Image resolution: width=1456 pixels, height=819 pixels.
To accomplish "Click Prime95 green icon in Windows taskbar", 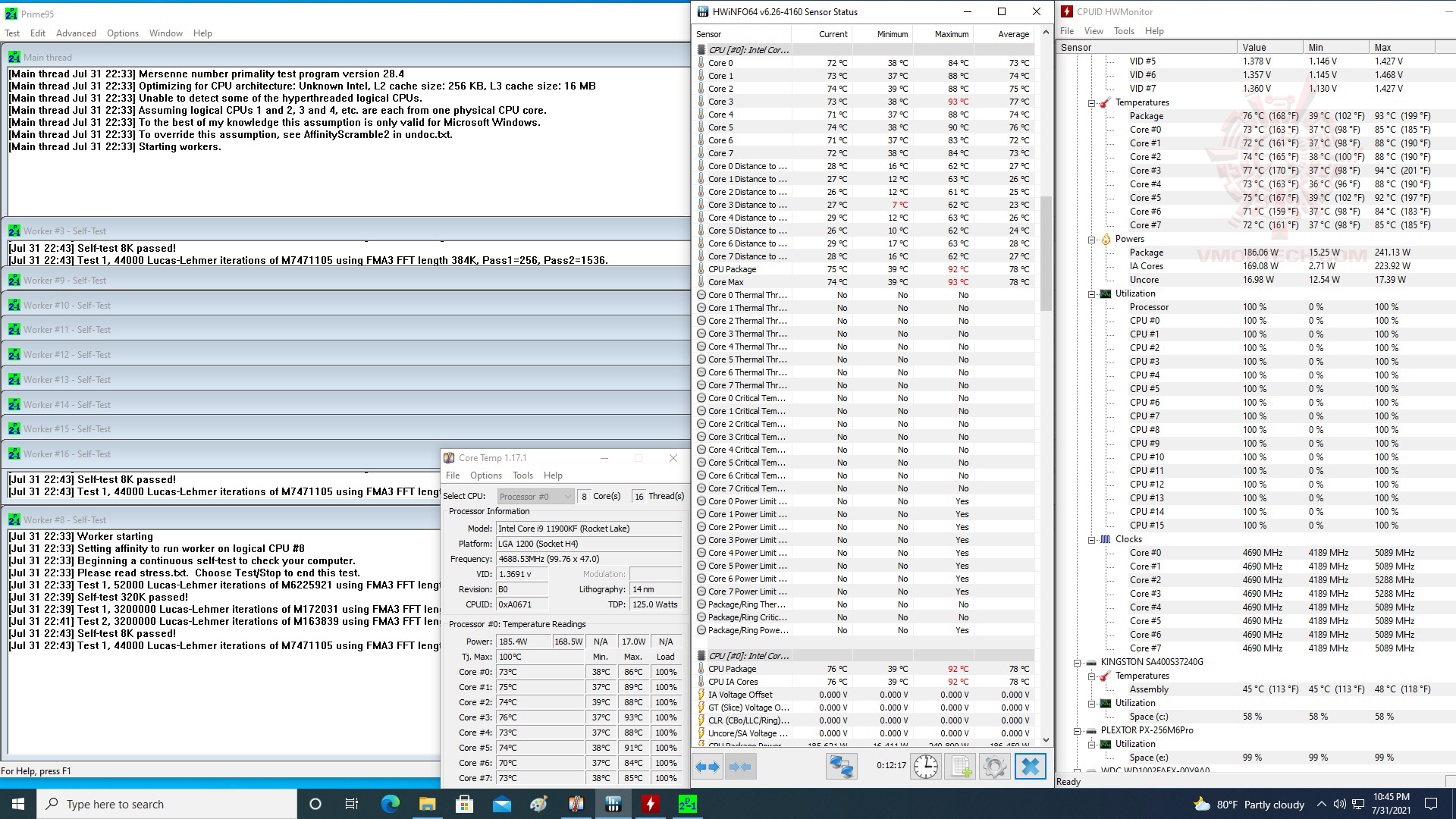I will tap(687, 804).
